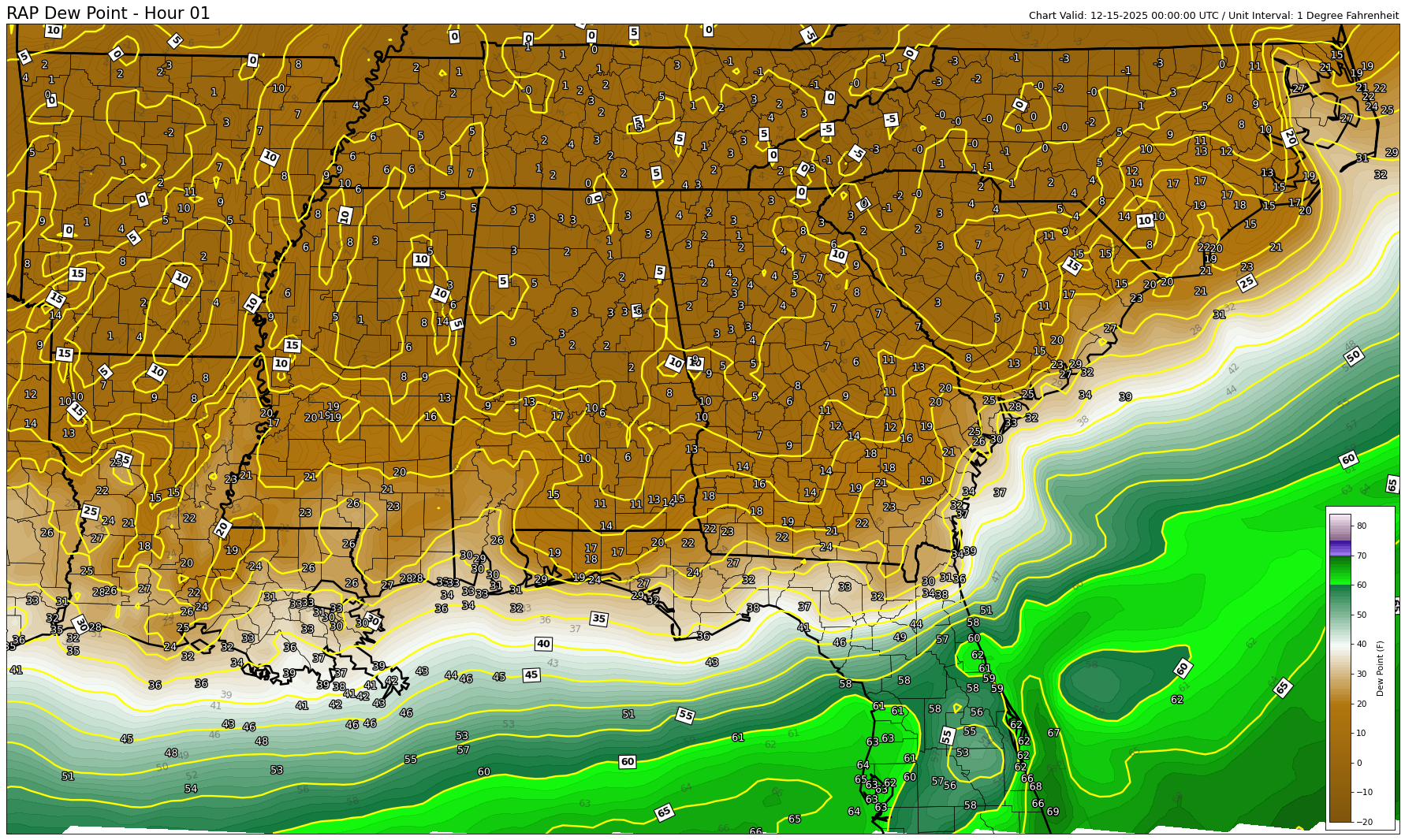Click the 'Dew Point (F)' legend axis label
1405x840 pixels.
point(1380,668)
